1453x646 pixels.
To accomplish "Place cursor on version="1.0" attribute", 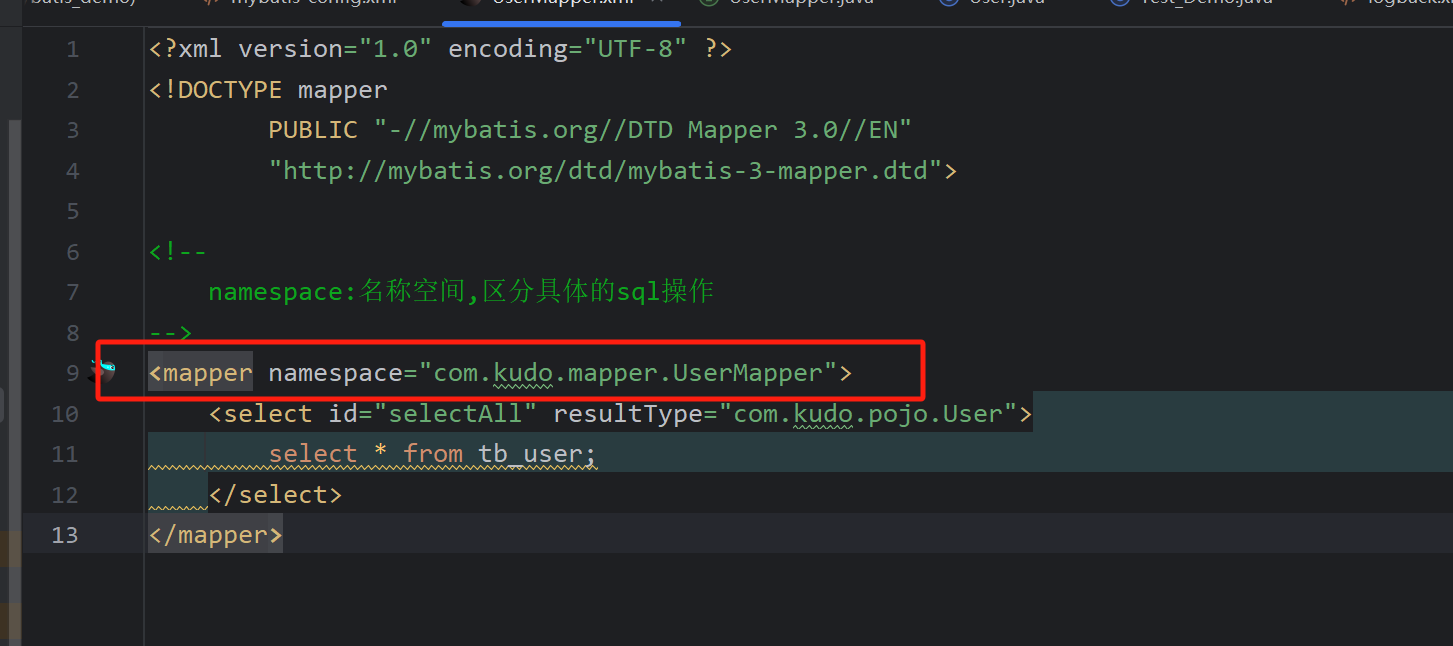I will click(335, 50).
